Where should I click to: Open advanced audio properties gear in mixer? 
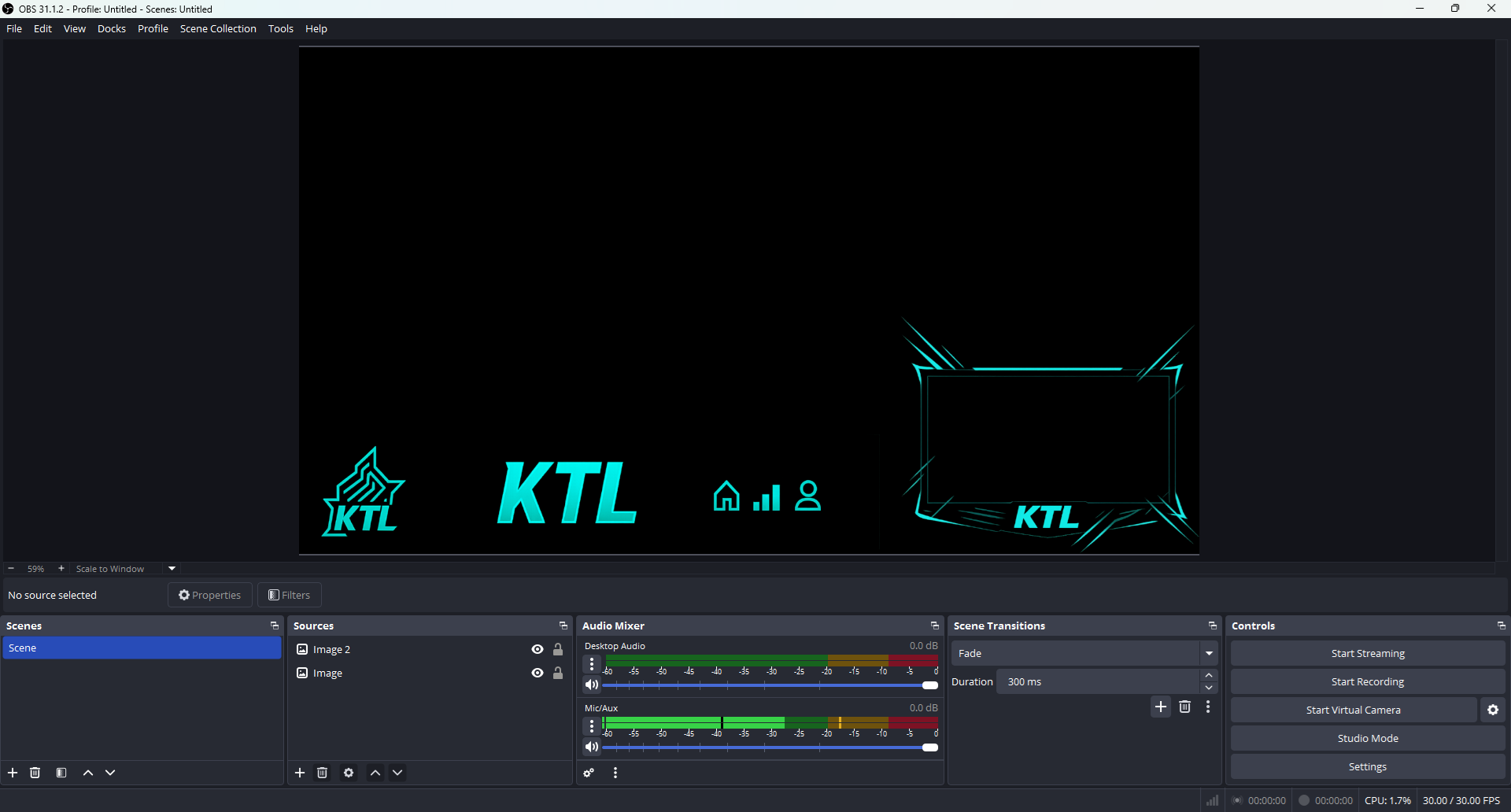[588, 773]
